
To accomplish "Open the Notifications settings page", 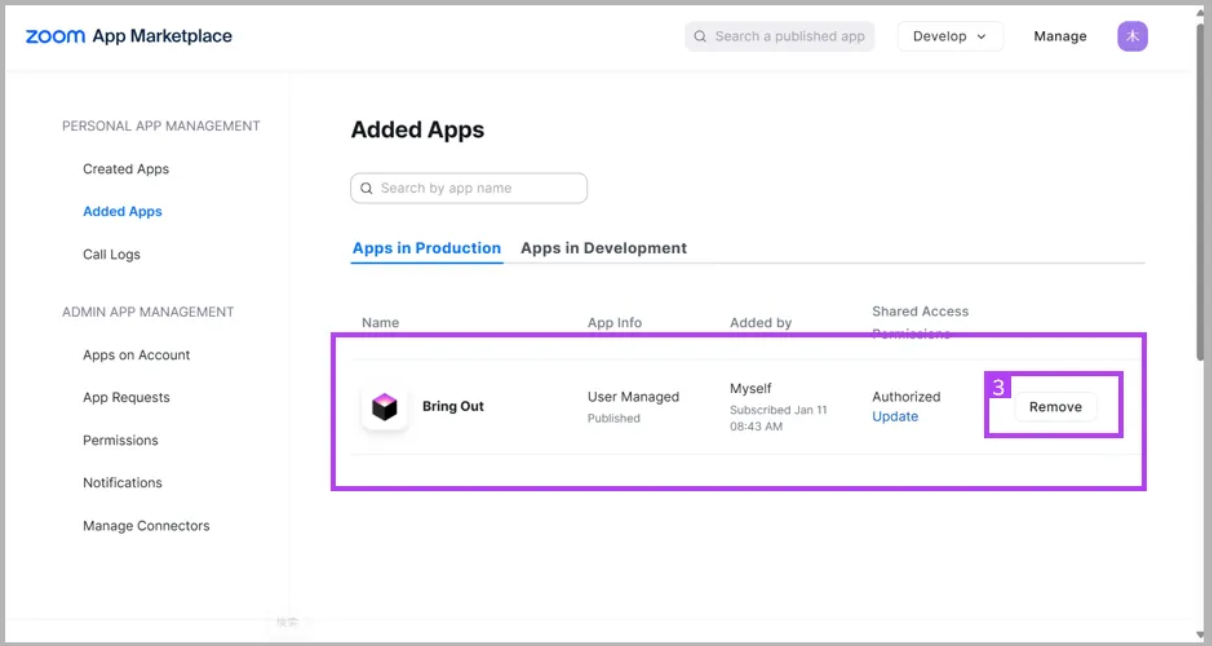I will point(122,482).
